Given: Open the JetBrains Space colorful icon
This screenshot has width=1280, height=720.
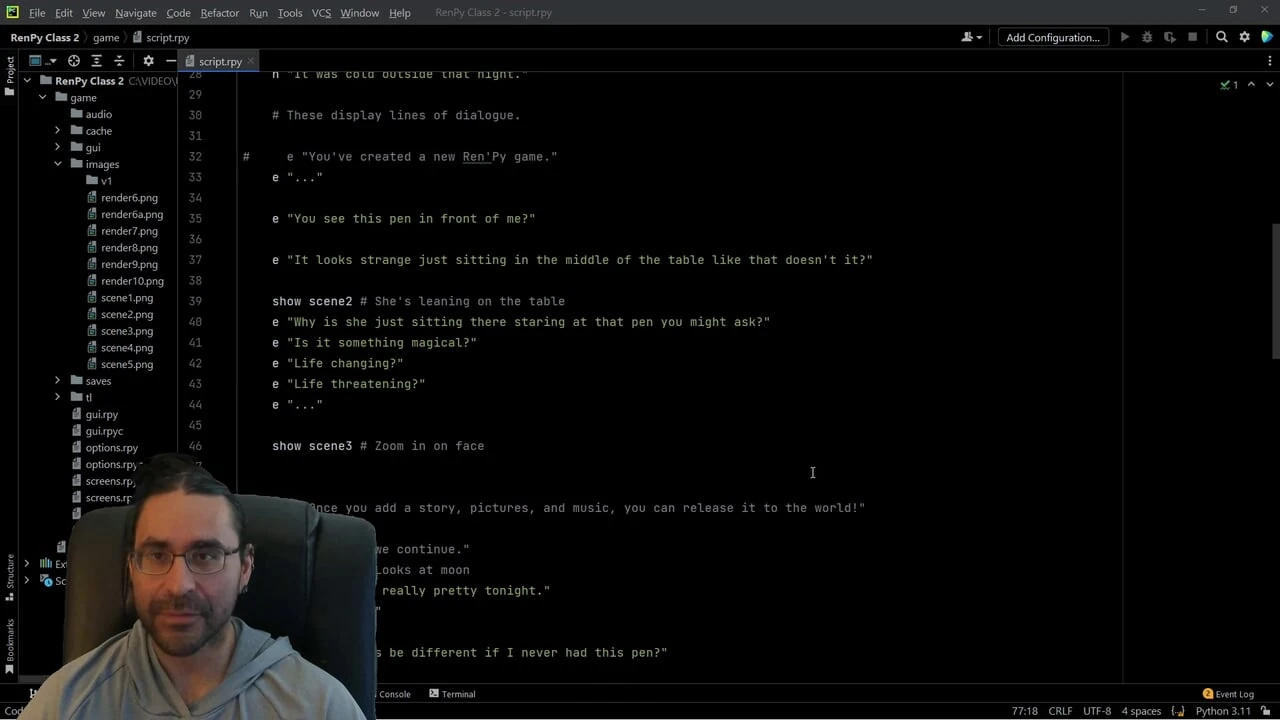Looking at the screenshot, I should (1267, 37).
